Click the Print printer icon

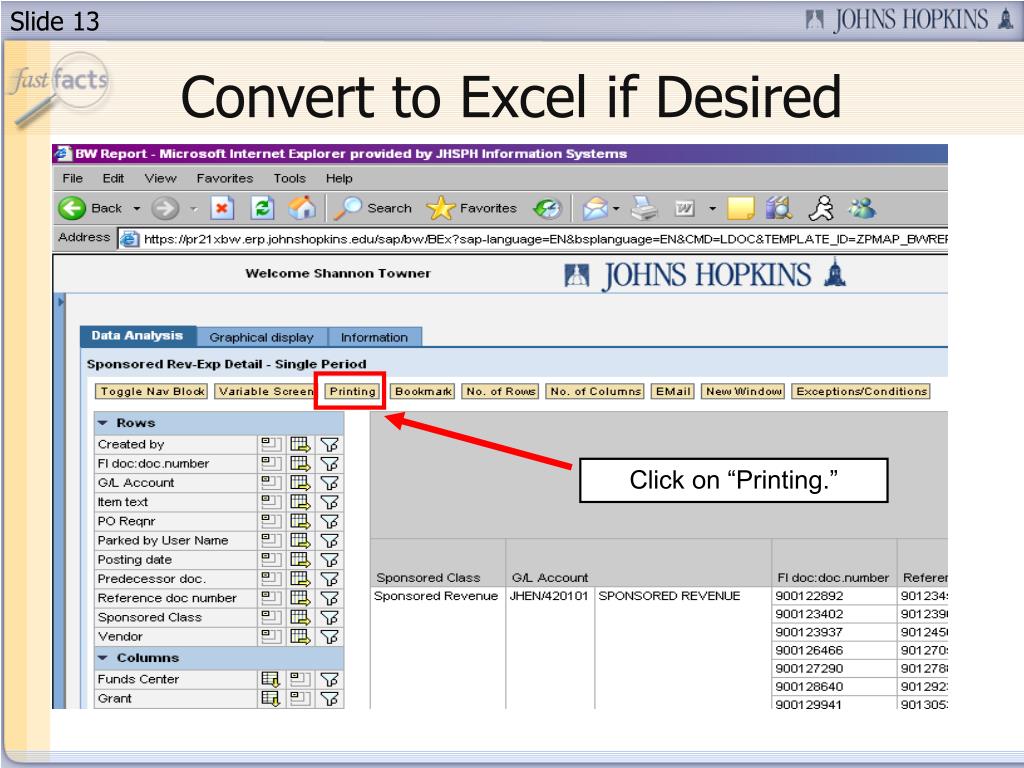coord(645,208)
